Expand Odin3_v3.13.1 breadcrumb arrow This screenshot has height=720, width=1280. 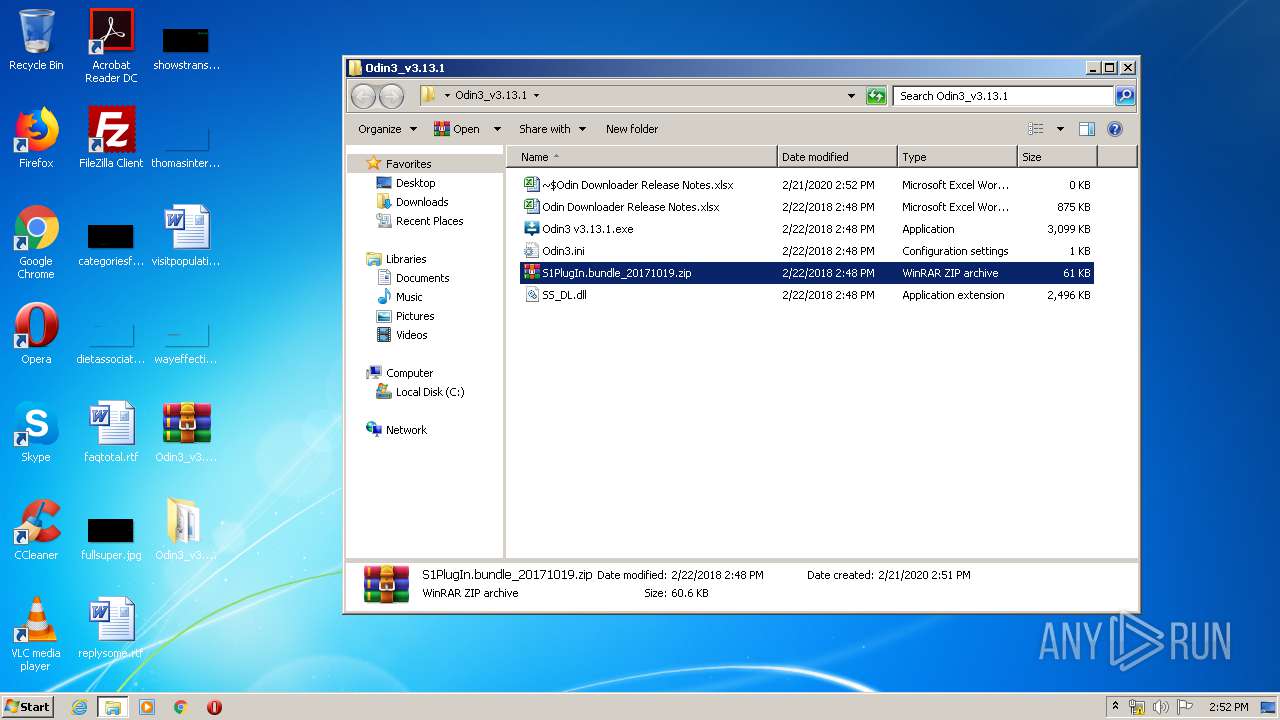tap(536, 96)
